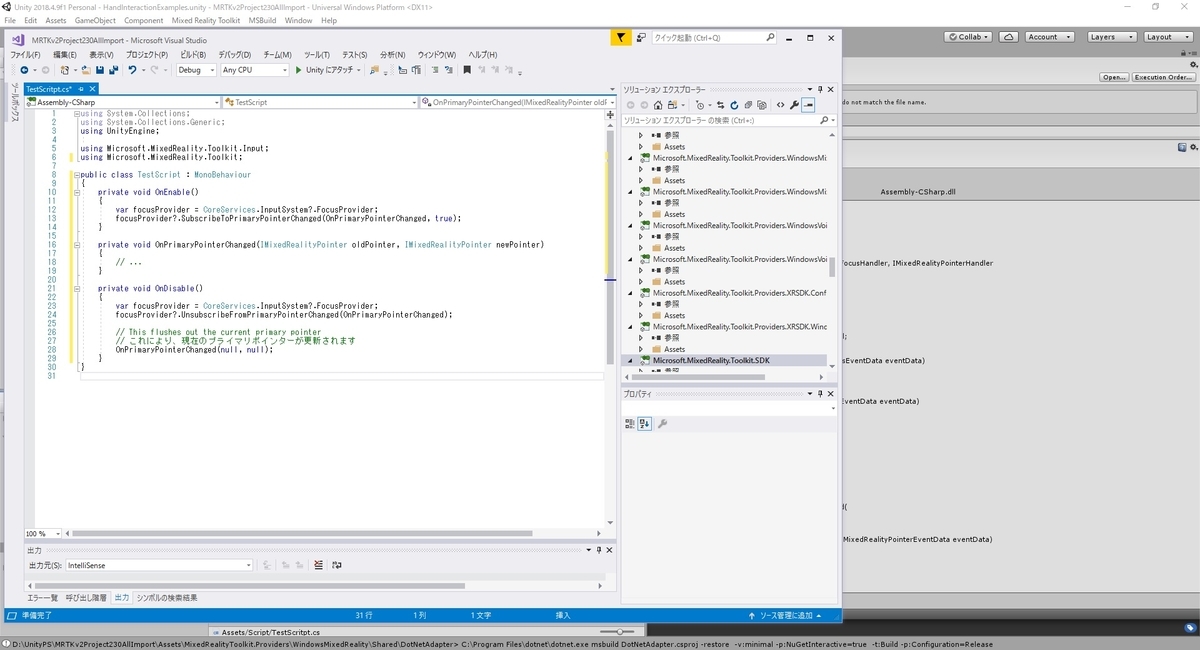Close the Solution Explorer panel

coord(832,89)
